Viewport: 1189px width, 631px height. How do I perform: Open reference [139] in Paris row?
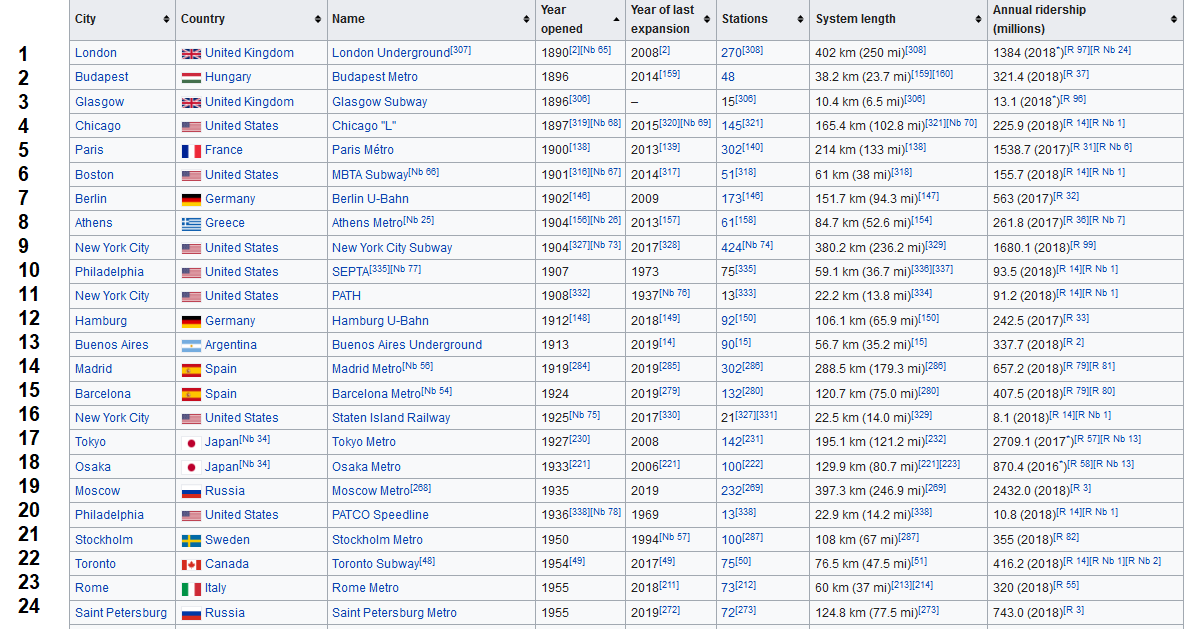tap(670, 147)
